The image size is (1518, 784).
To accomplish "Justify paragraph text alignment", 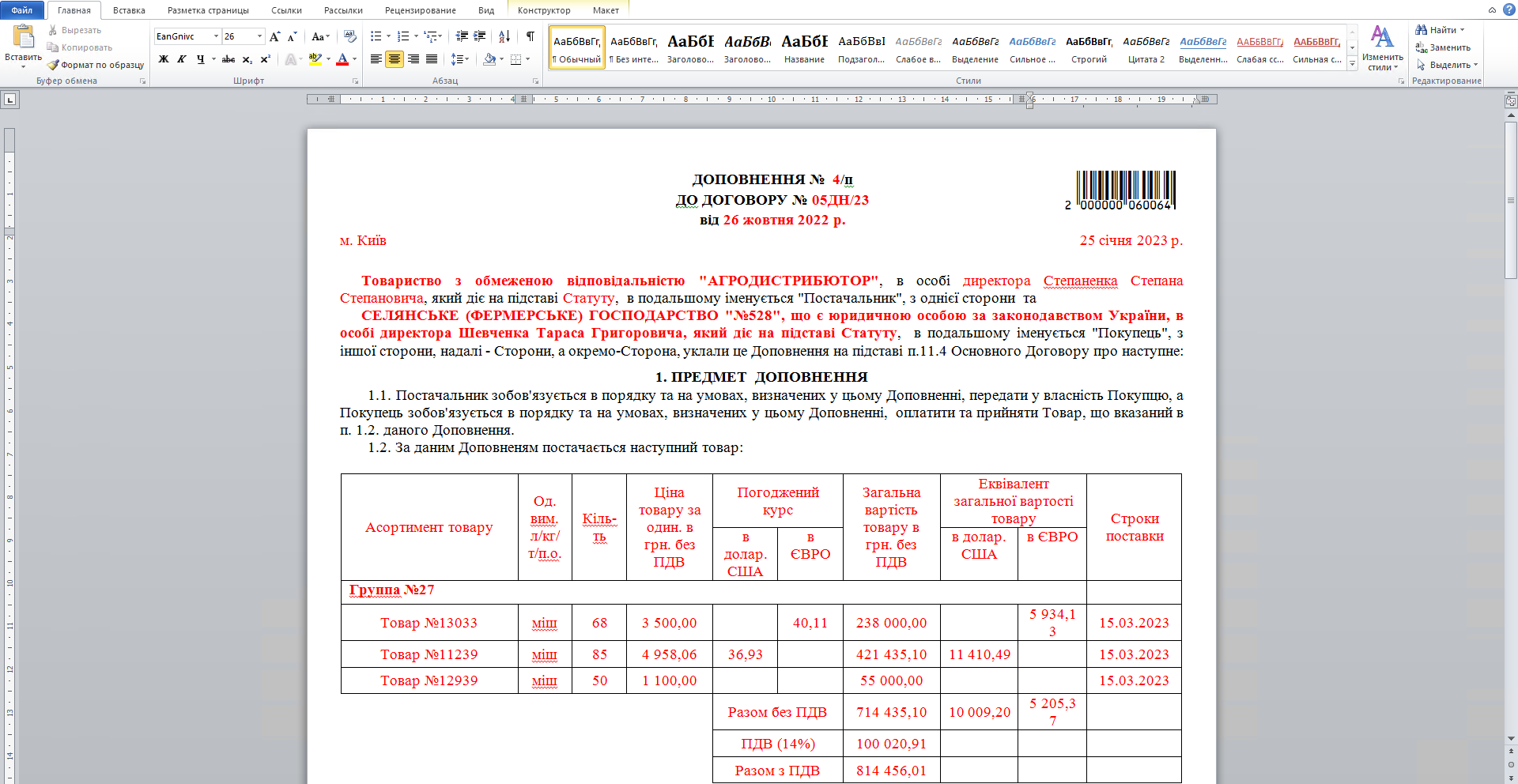I will pos(432,59).
